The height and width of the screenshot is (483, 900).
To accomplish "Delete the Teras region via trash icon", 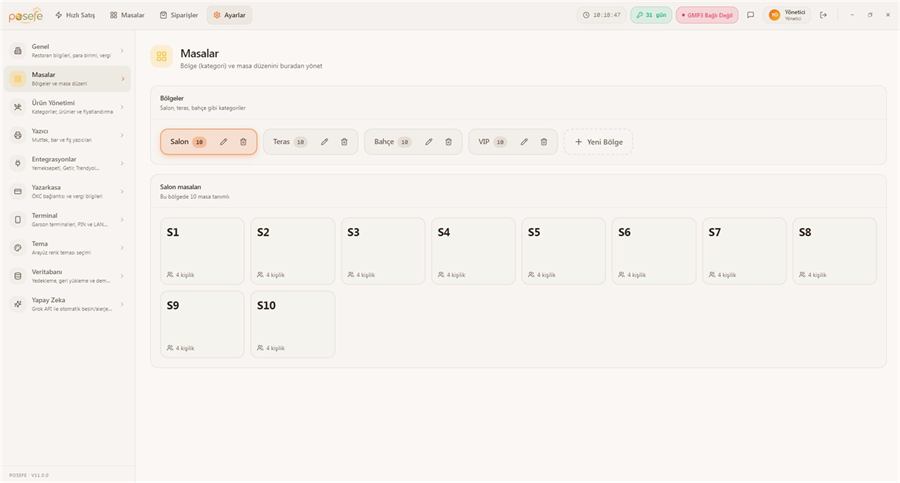I will point(344,142).
